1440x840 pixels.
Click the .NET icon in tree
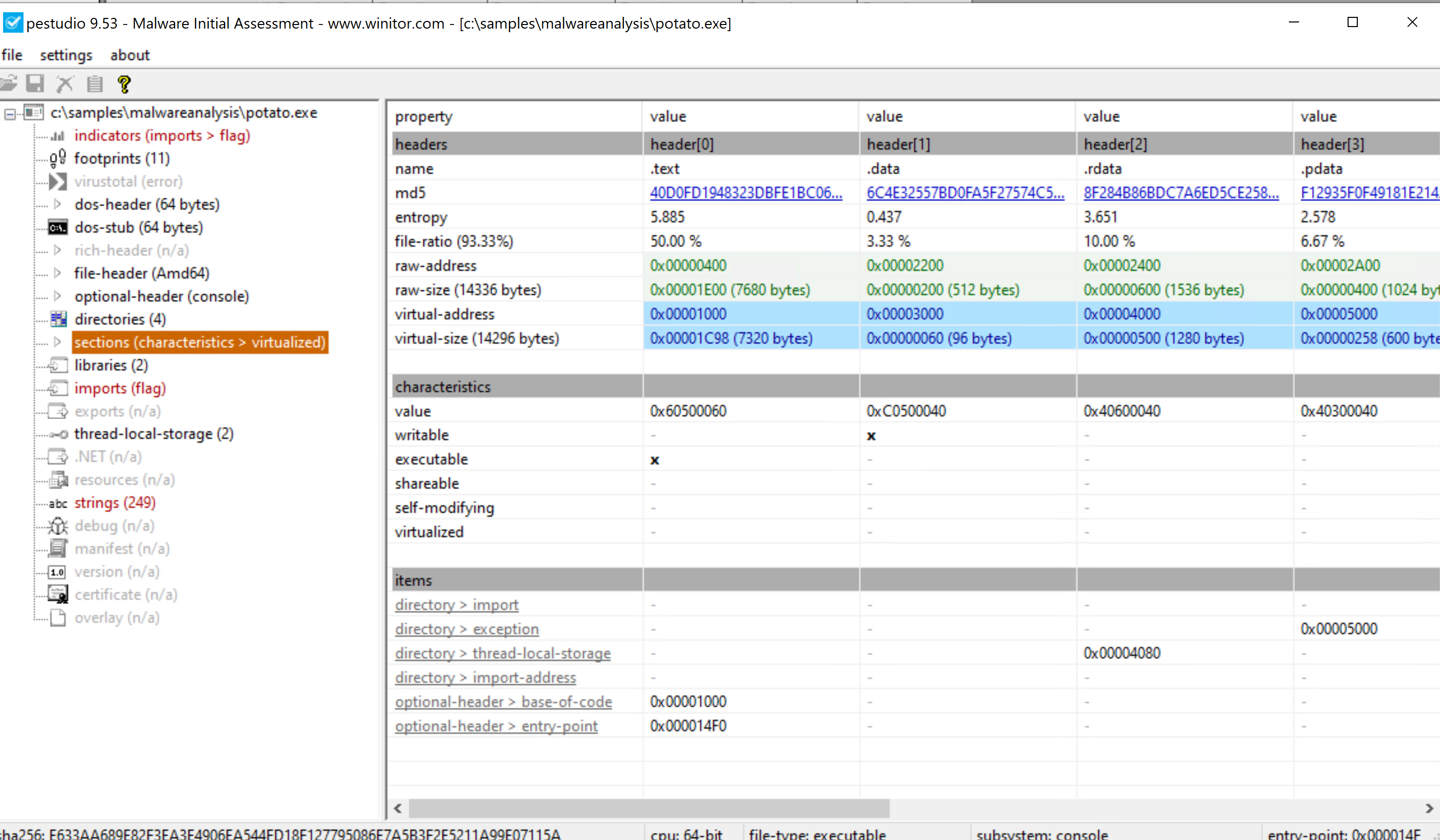click(58, 457)
